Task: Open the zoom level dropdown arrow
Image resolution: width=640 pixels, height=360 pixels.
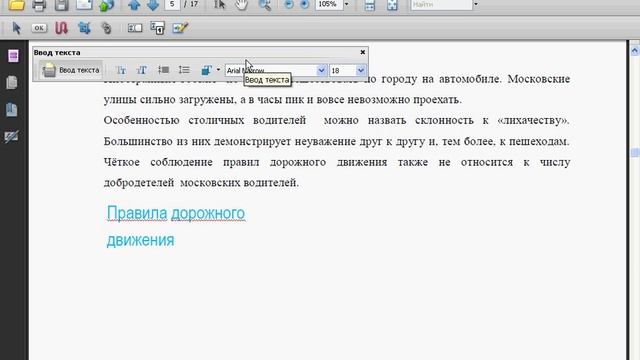Action: (x=347, y=4)
